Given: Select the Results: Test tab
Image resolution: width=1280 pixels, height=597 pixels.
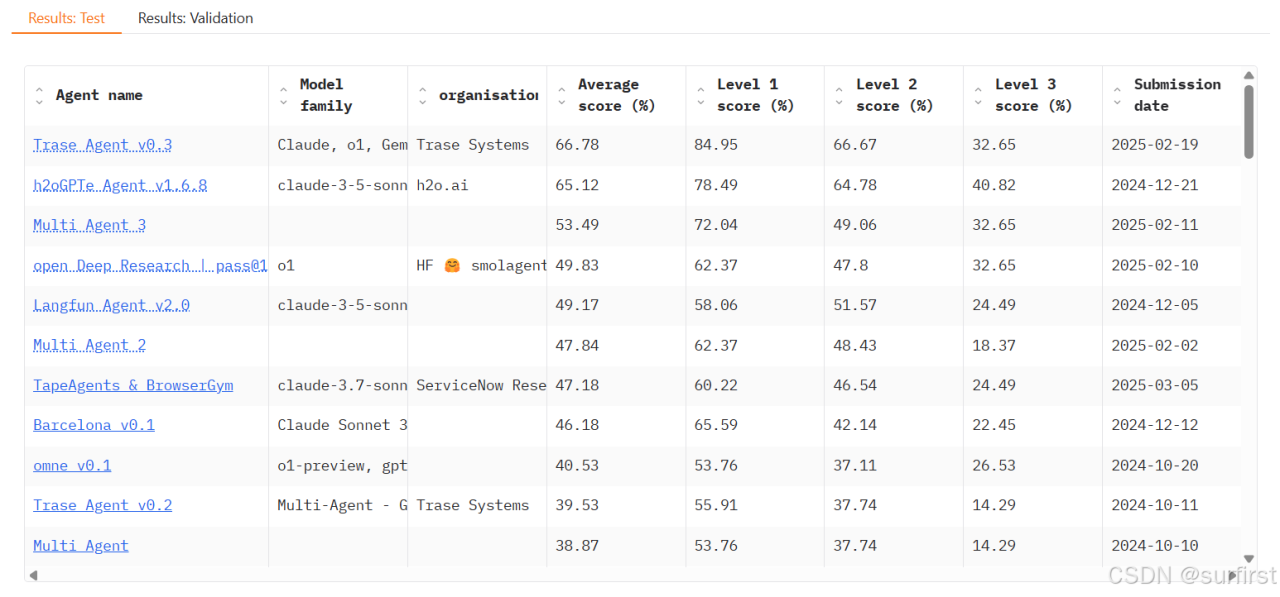Looking at the screenshot, I should (66, 18).
